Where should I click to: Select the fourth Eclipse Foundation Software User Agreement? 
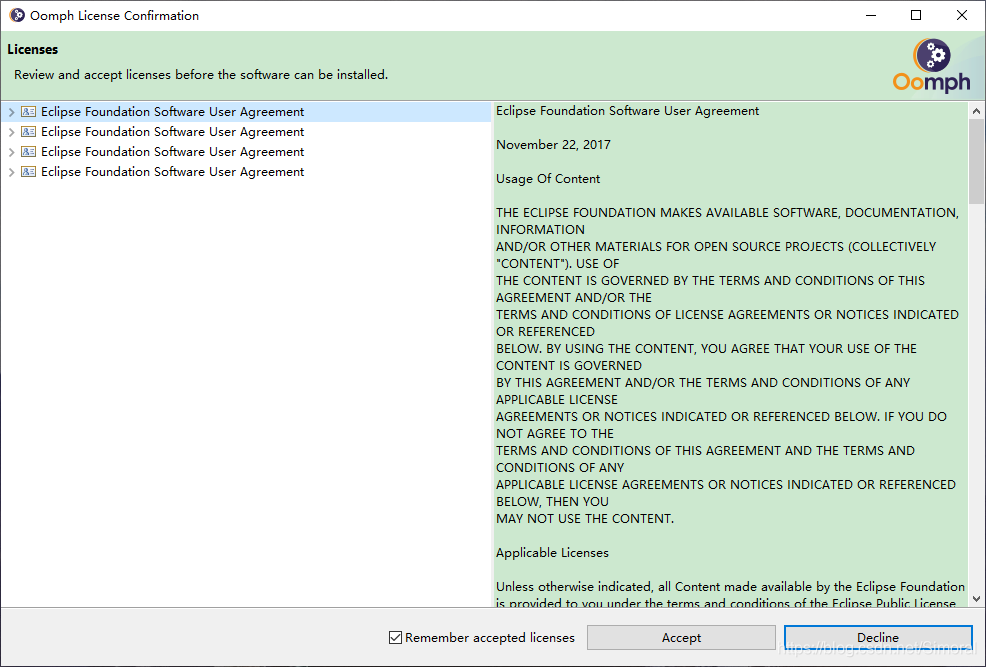point(172,172)
